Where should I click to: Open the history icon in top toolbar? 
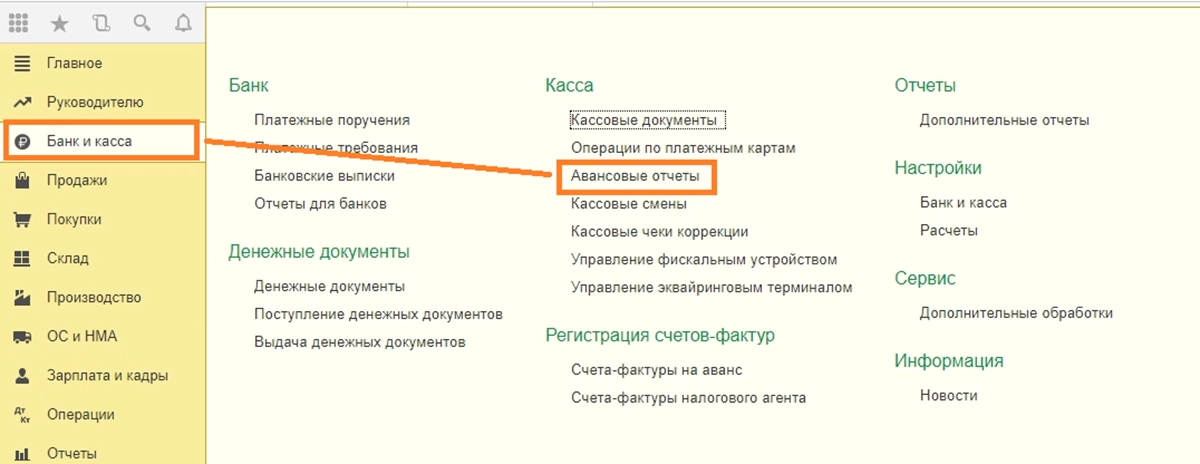[x=100, y=21]
